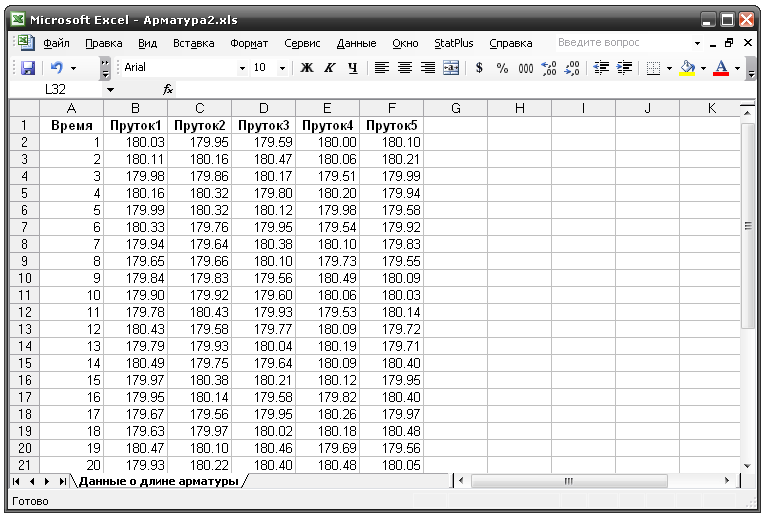Open the Вставка menu
The image size is (765, 516).
tap(194, 43)
